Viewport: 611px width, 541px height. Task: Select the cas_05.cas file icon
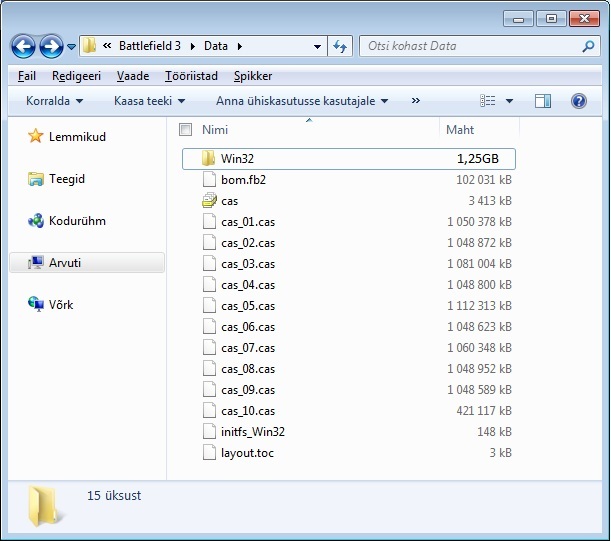[209, 306]
